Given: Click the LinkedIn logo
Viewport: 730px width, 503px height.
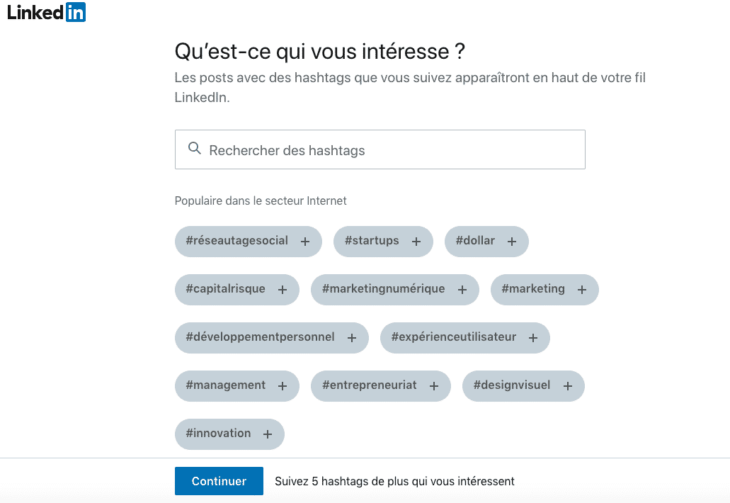Looking at the screenshot, I should pyautogui.click(x=46, y=13).
